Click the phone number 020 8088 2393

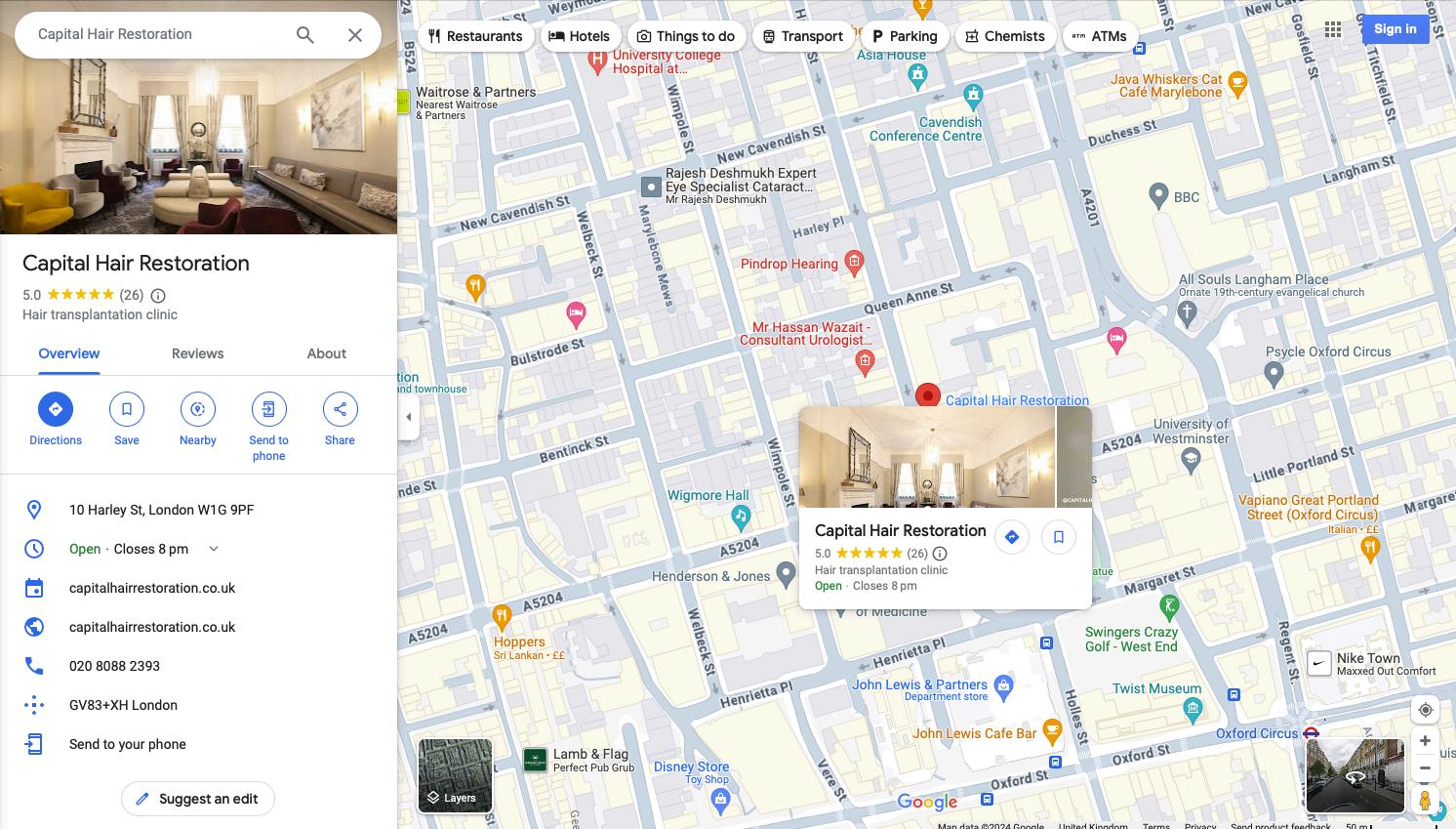115,666
